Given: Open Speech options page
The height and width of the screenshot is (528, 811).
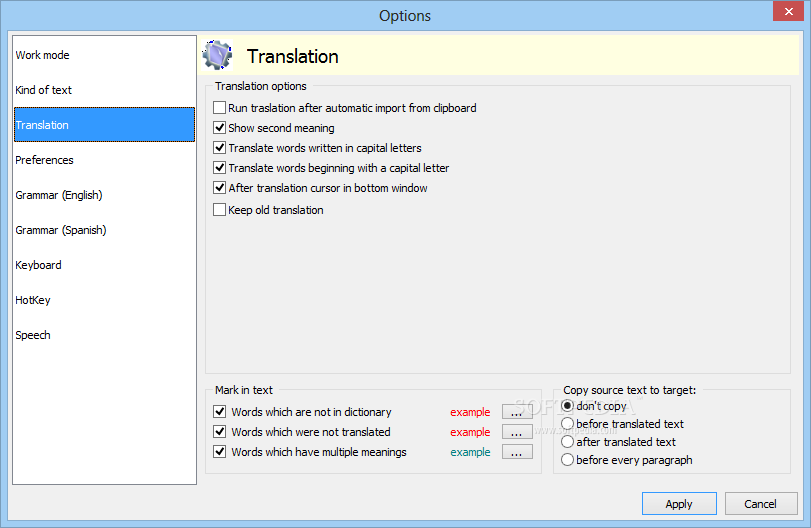Looking at the screenshot, I should [104, 335].
